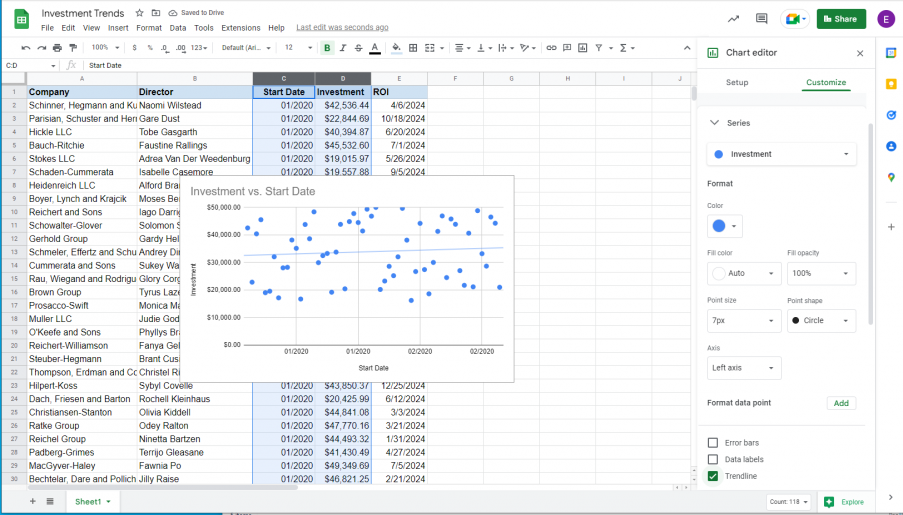Increase decimal places
Image resolution: width=903 pixels, height=515 pixels.
[181, 48]
